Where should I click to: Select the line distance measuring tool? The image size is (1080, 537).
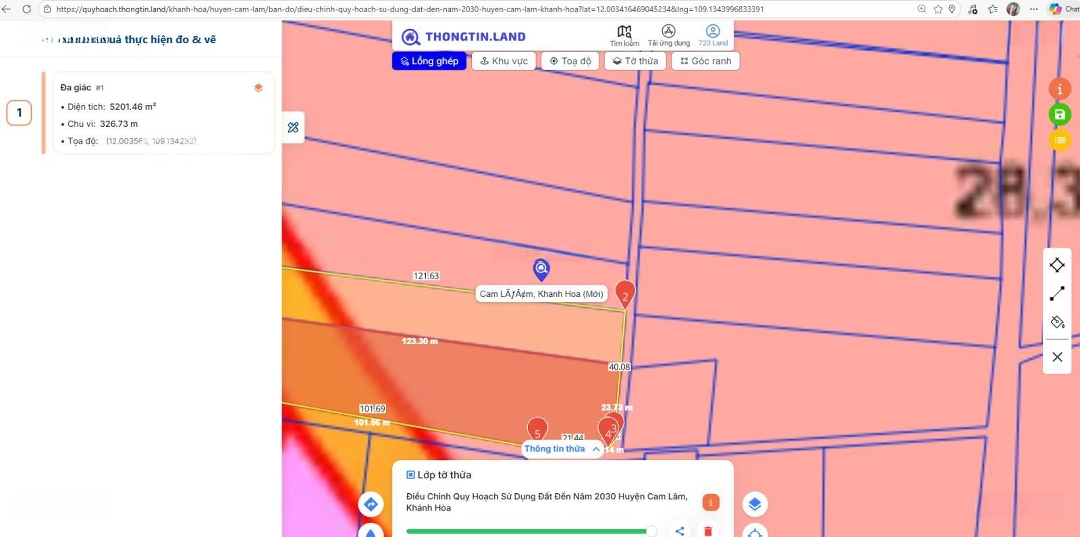(1057, 294)
